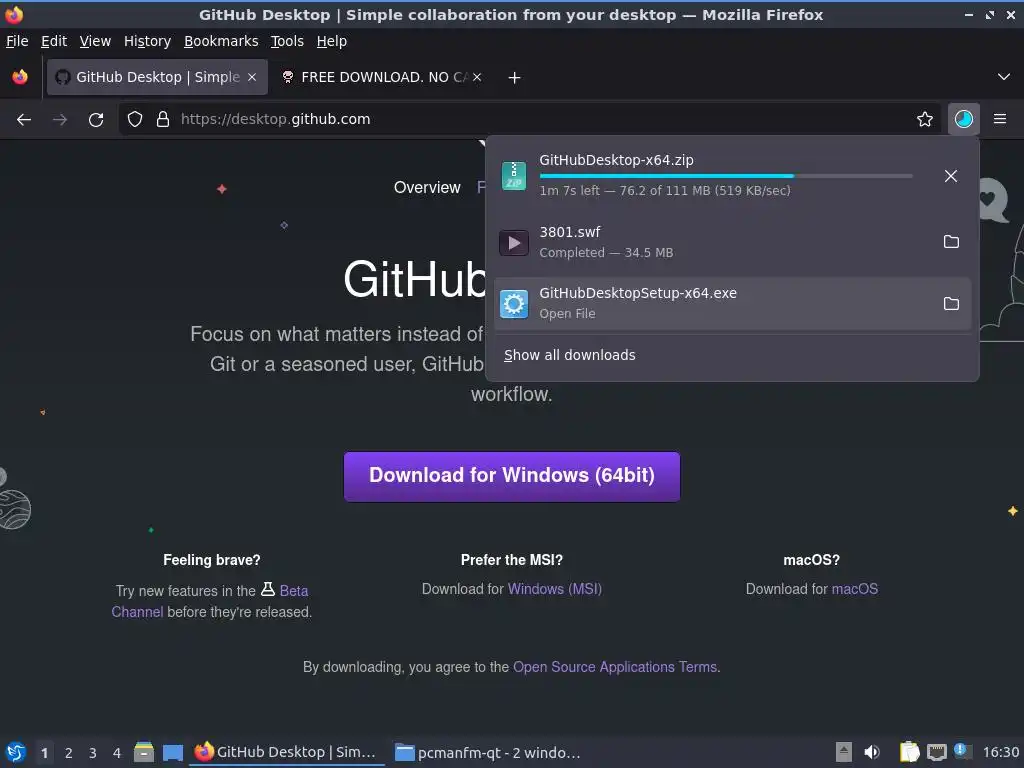
Task: Click the 16:30 clock
Action: click(x=1000, y=753)
